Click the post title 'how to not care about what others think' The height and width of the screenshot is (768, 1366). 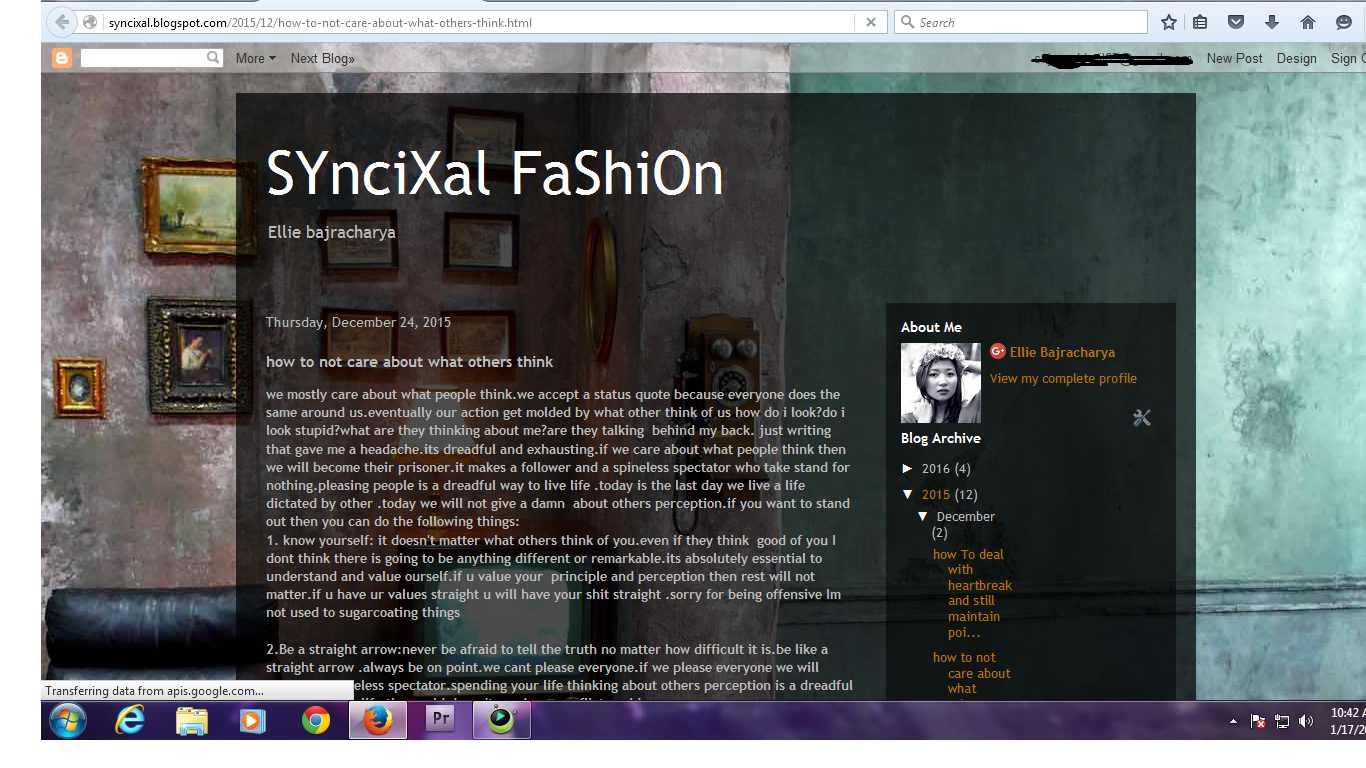[x=410, y=362]
